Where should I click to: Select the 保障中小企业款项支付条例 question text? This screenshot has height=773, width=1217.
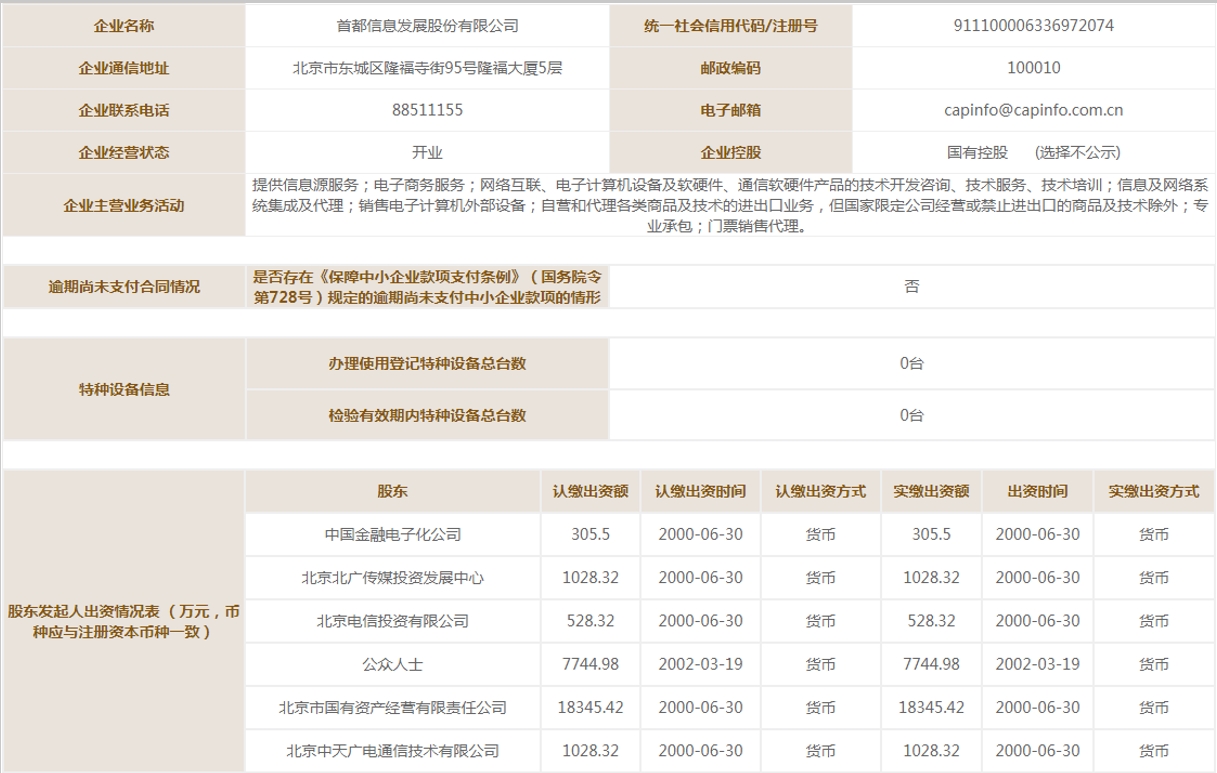pos(428,287)
